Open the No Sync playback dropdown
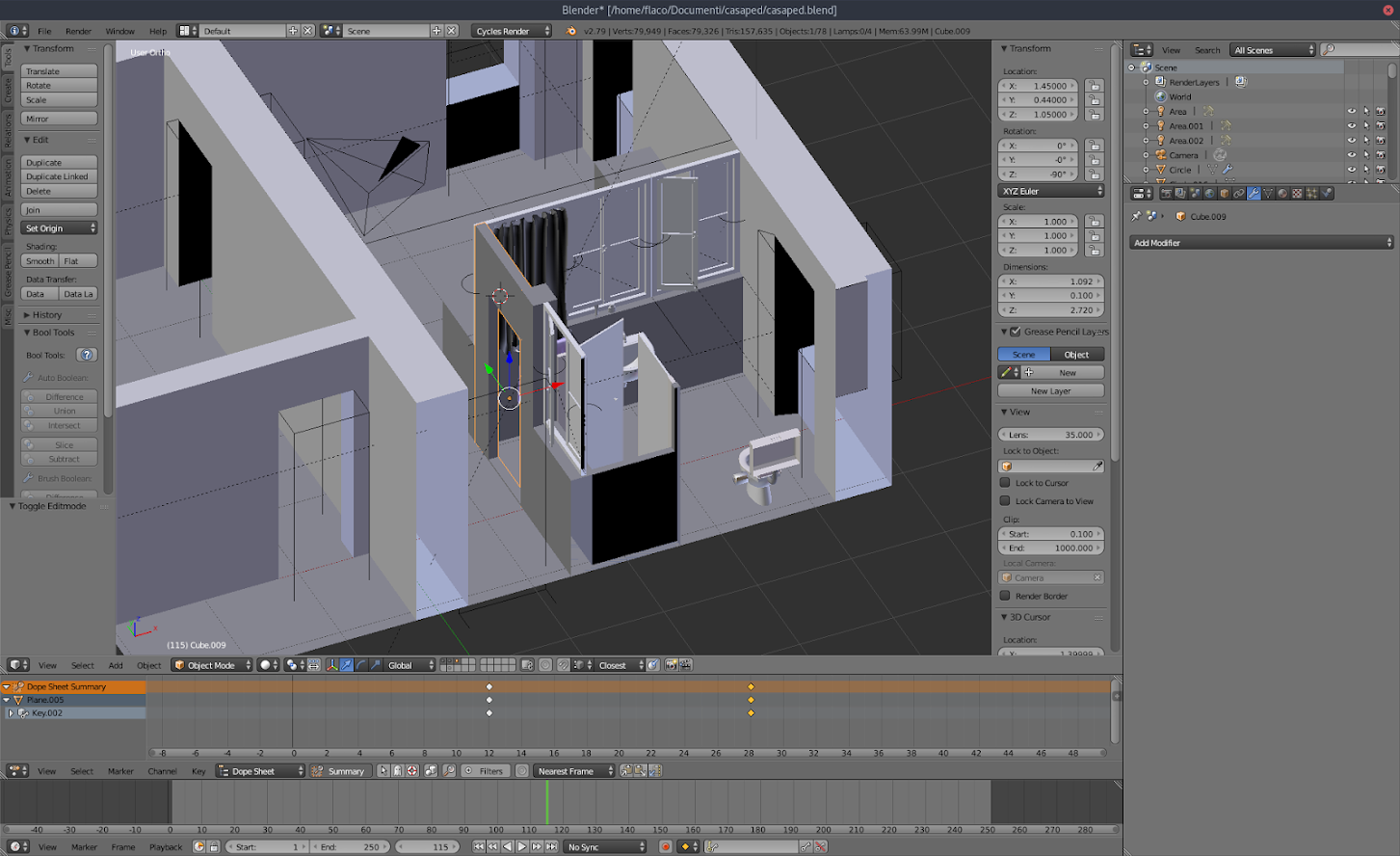 click(x=605, y=846)
